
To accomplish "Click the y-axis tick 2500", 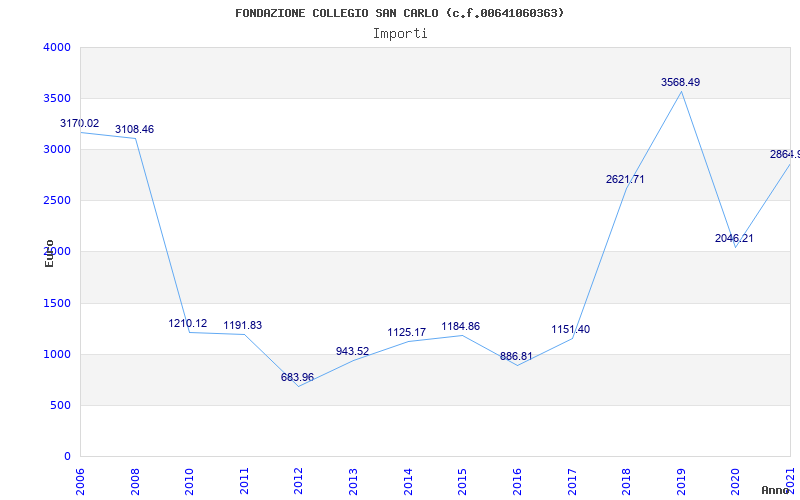I will pyautogui.click(x=57, y=201).
